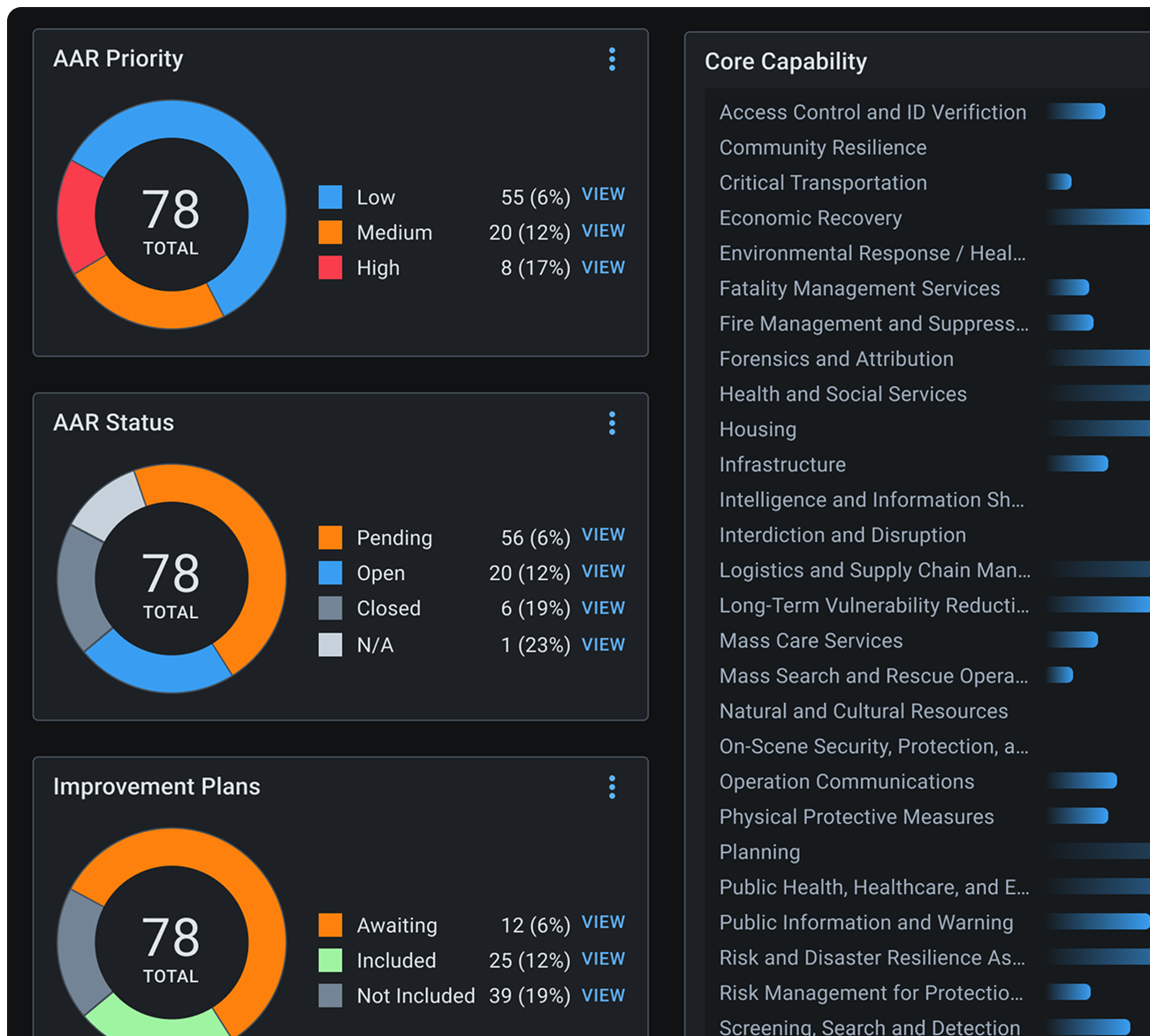This screenshot has height=1036, width=1150.
Task: View N/A status AAR items
Action: pos(603,644)
